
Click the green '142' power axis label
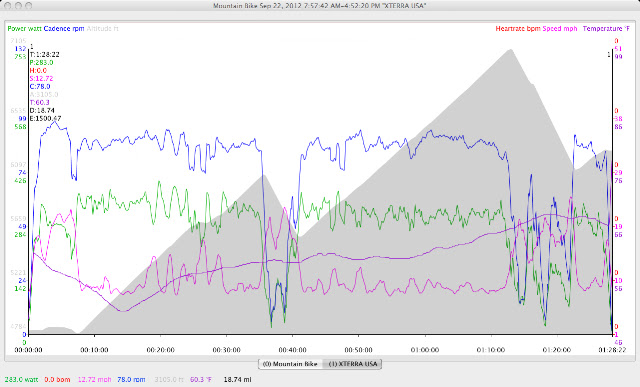point(20,288)
